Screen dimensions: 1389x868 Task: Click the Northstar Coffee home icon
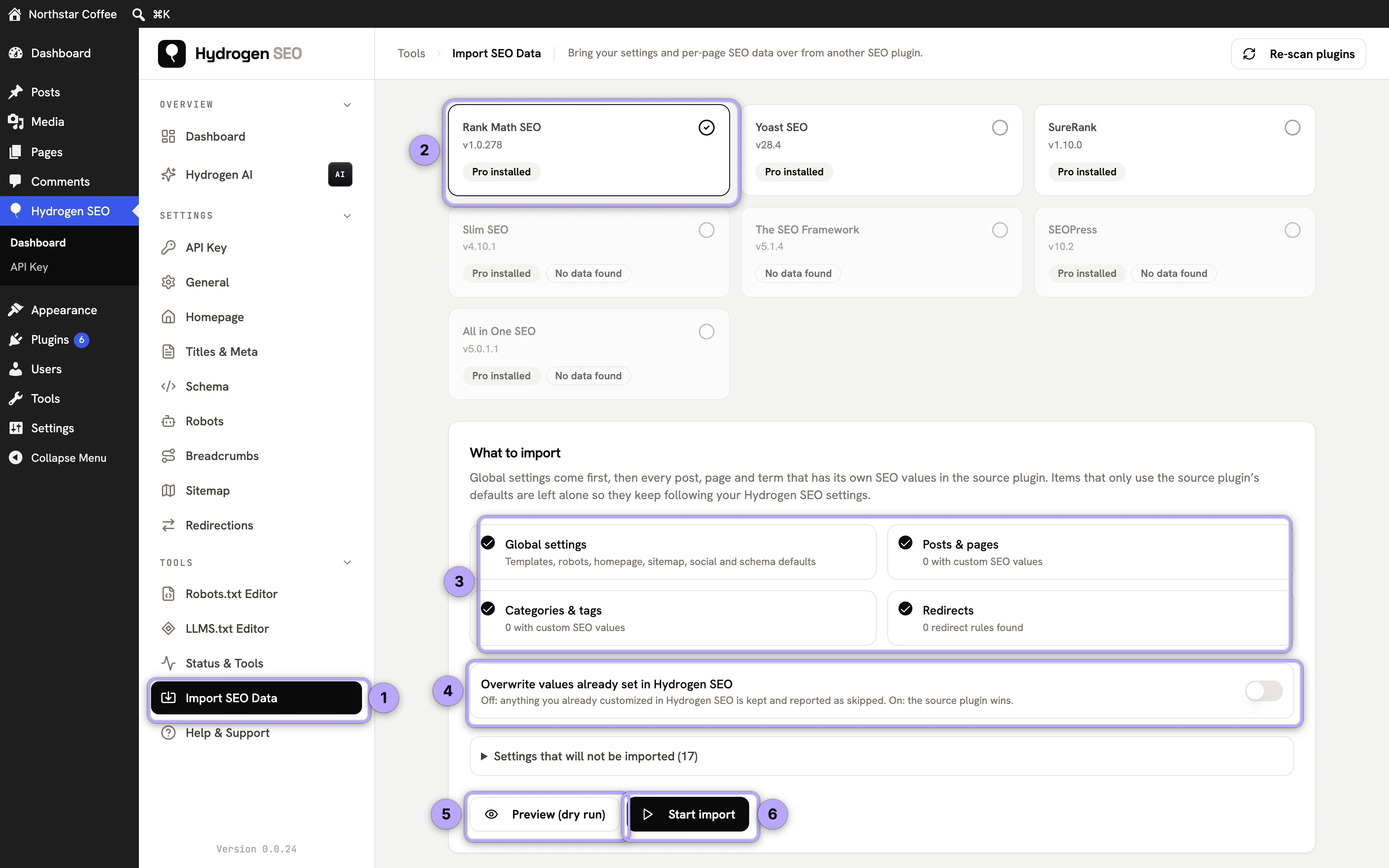coord(15,14)
